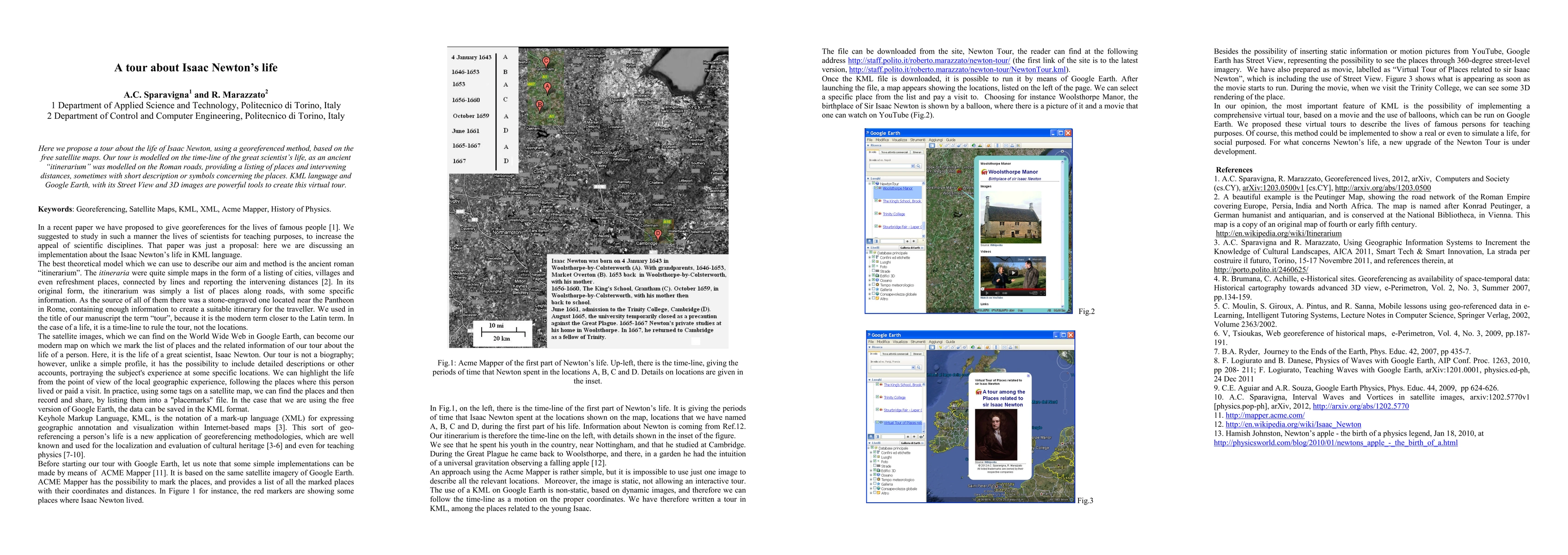Open the Strumenti menu in Fig.2 Google Earth

[918, 140]
